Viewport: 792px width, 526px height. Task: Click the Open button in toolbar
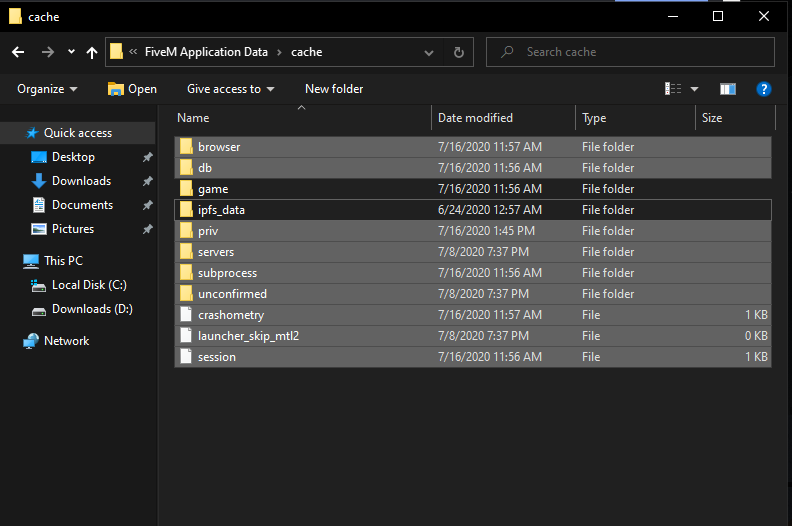tap(132, 89)
